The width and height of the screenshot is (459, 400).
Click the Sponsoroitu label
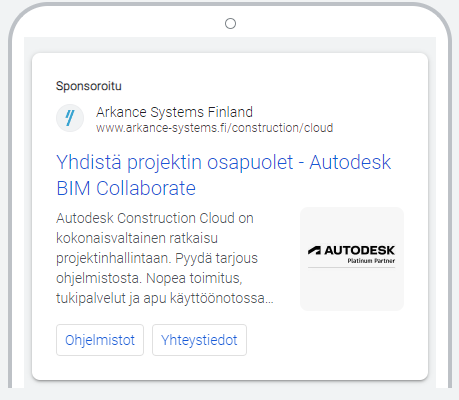click(89, 86)
